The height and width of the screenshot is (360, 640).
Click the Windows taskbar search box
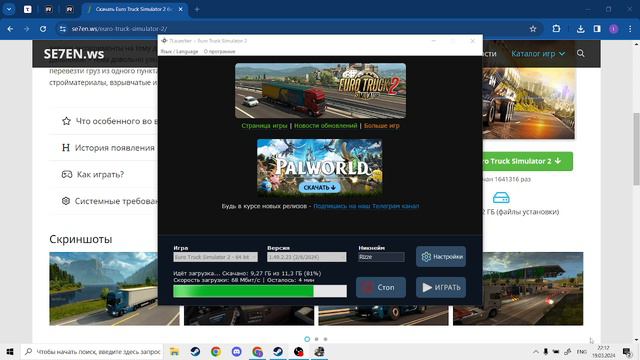pyautogui.click(x=92, y=351)
